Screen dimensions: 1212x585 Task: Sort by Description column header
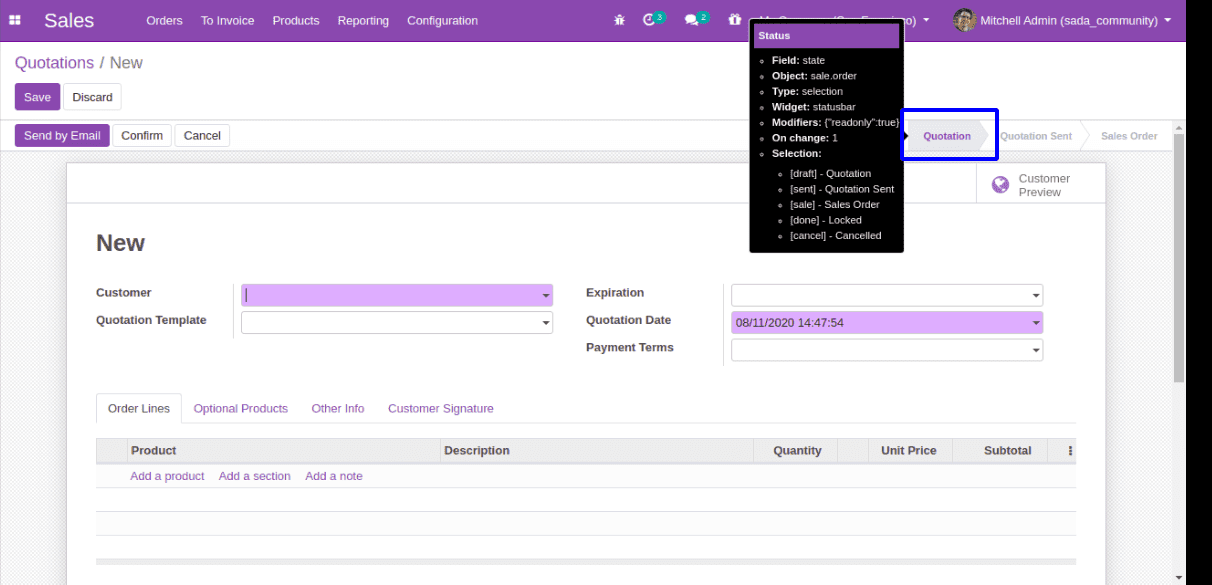point(597,451)
